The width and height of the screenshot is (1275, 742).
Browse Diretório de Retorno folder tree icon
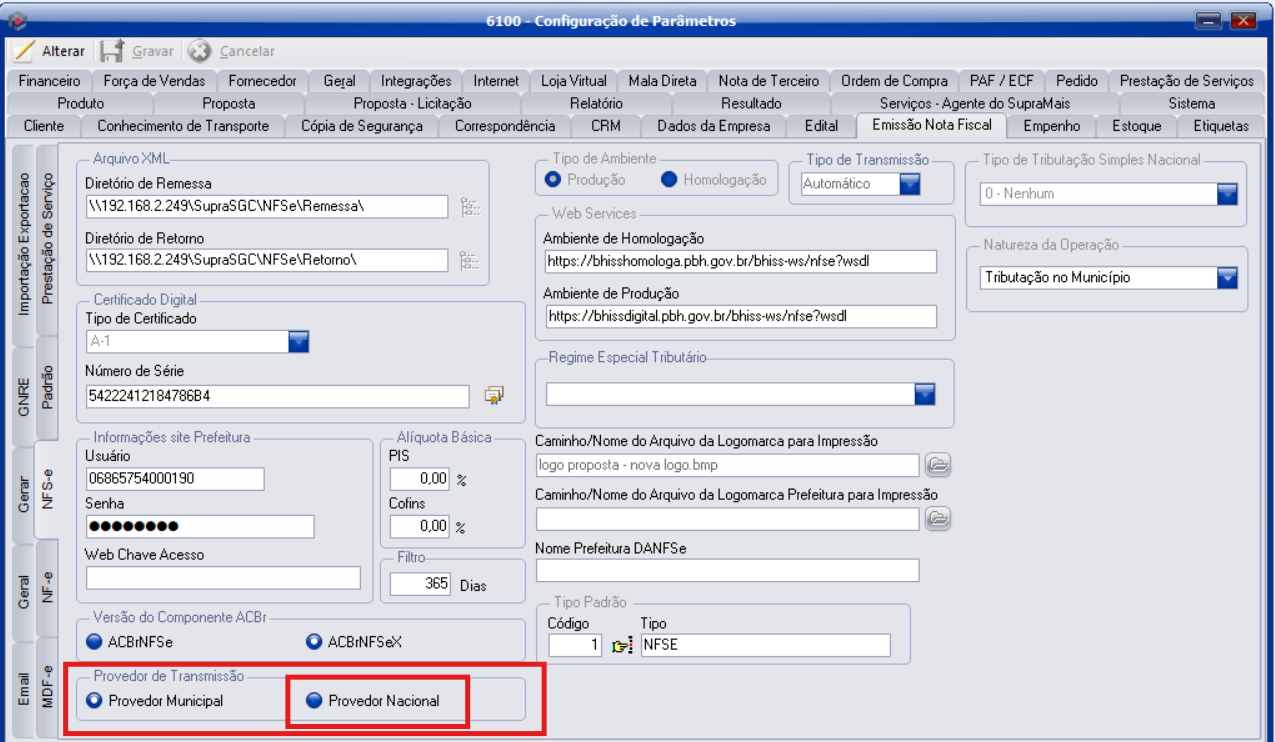pos(470,260)
